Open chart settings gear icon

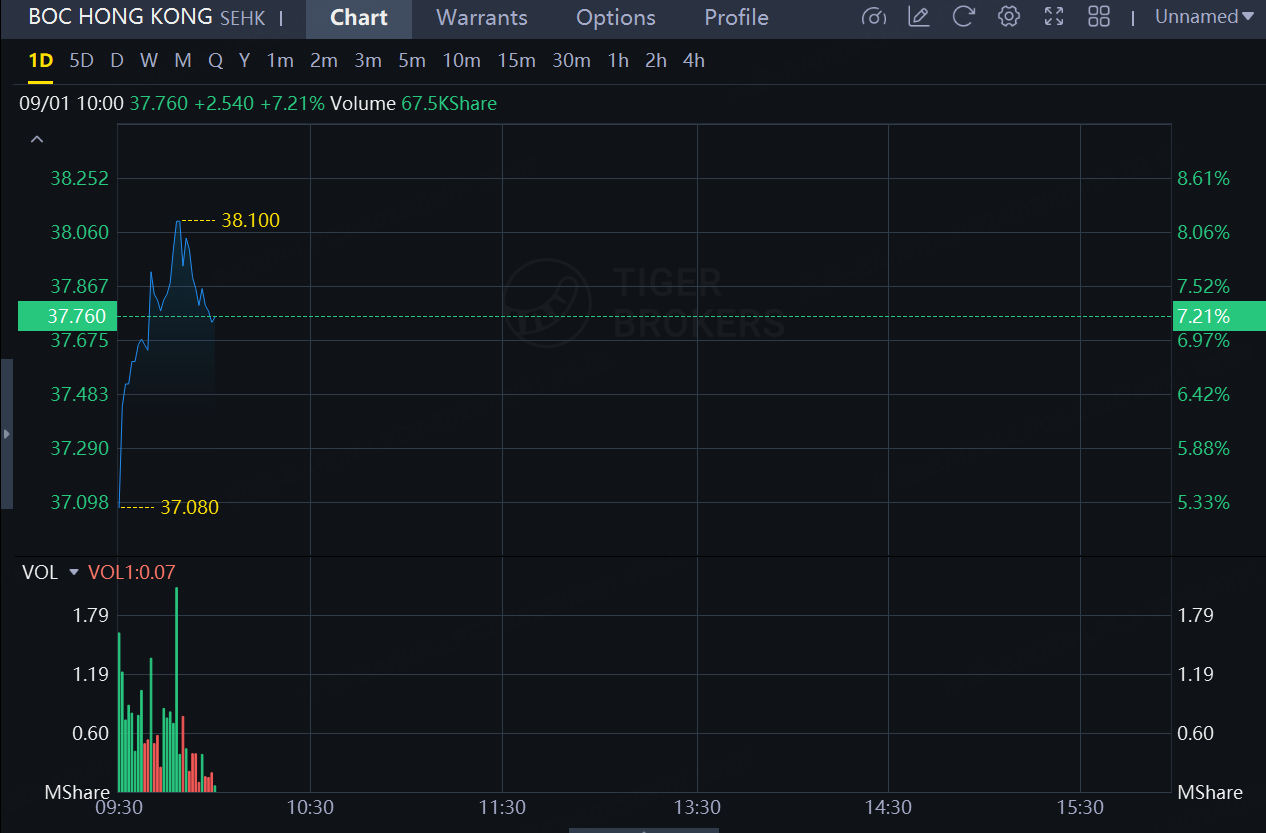(1009, 17)
